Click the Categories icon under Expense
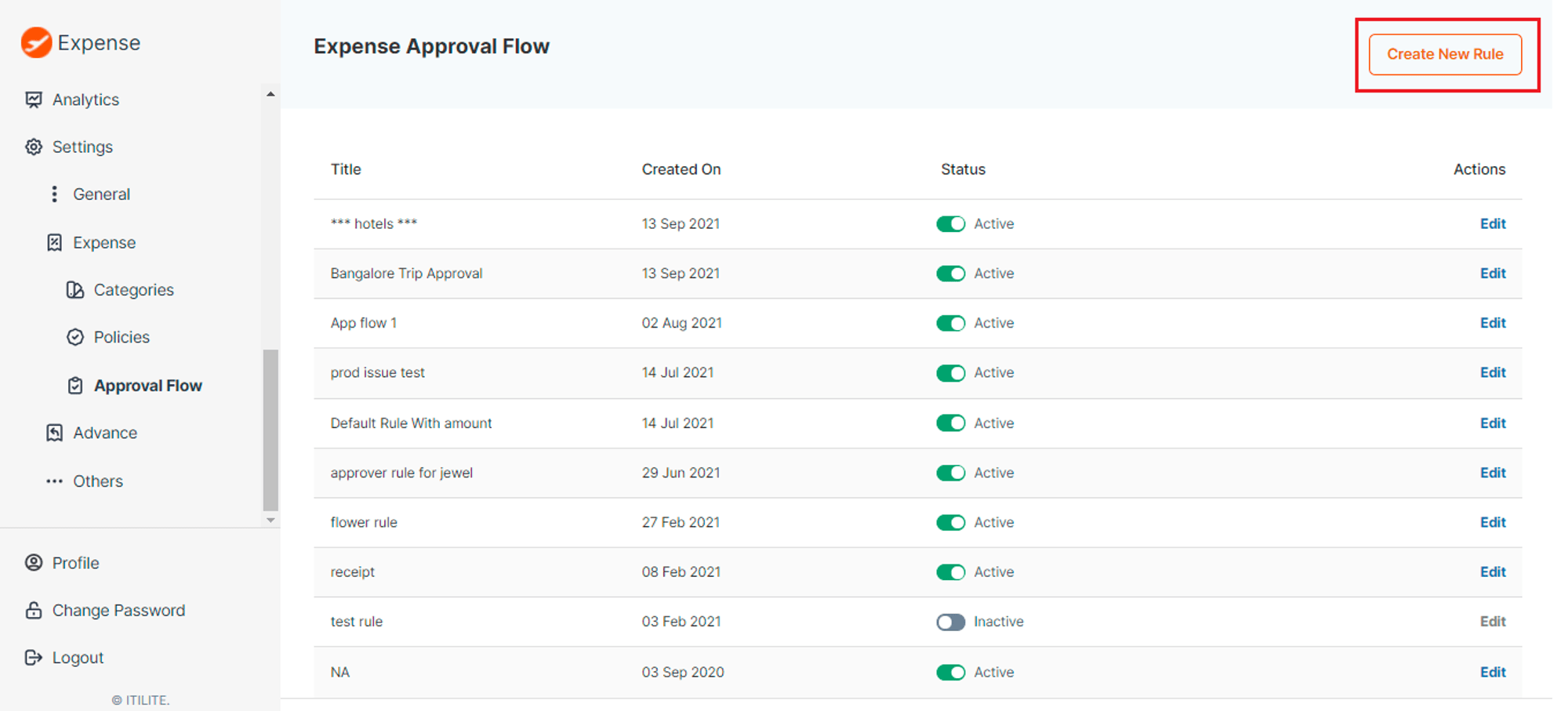Image resolution: width=1568 pixels, height=711 pixels. click(74, 289)
